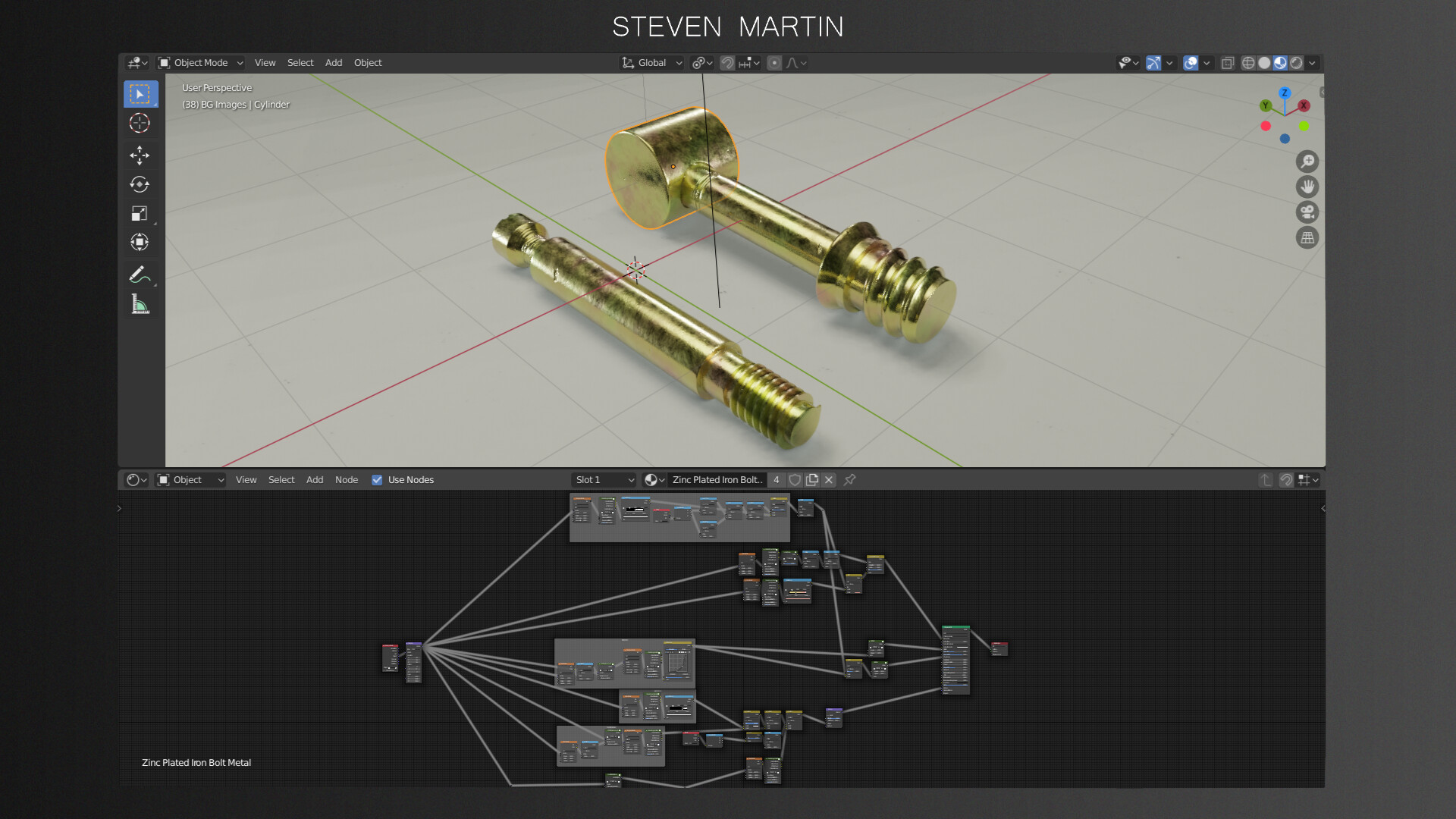Open the Zoom control in the viewport gizmos

point(1307,161)
